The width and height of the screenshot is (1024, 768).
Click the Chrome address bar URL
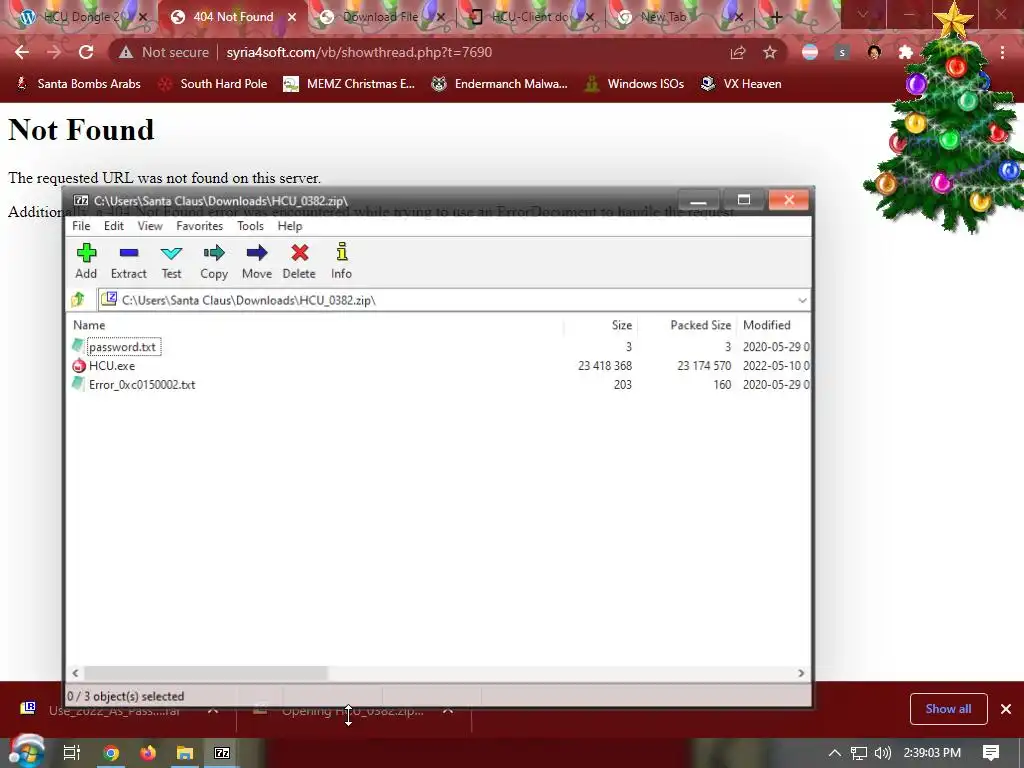click(x=359, y=52)
